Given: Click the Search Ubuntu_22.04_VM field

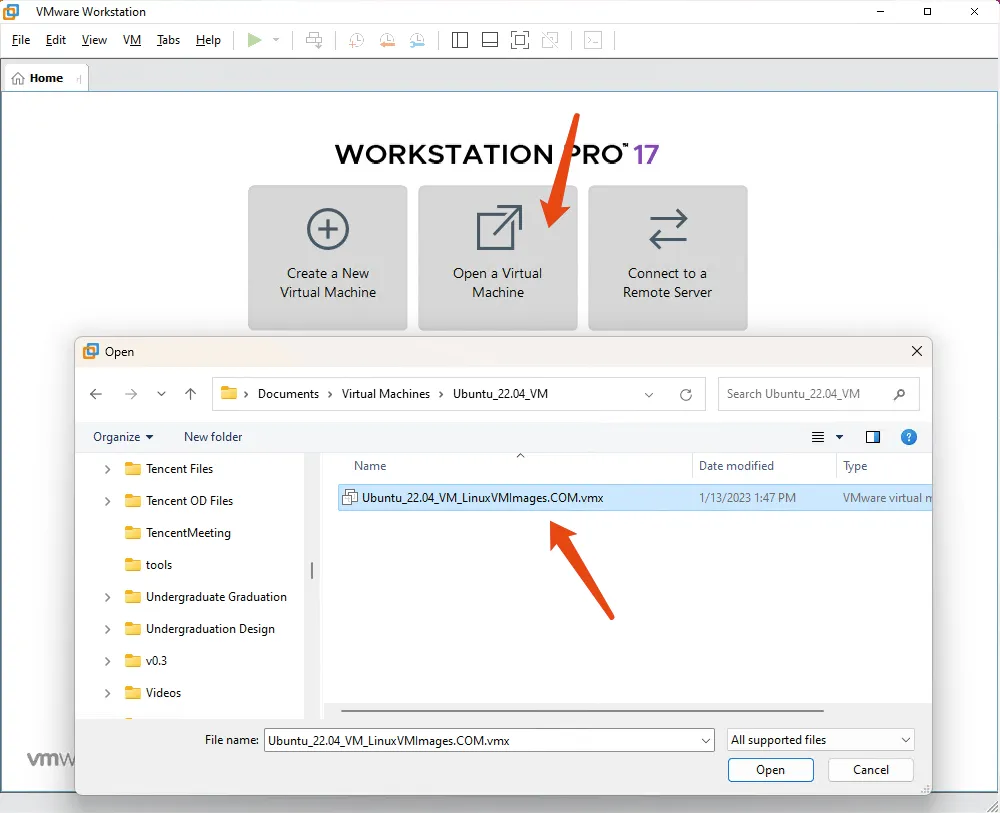Looking at the screenshot, I should pos(805,394).
